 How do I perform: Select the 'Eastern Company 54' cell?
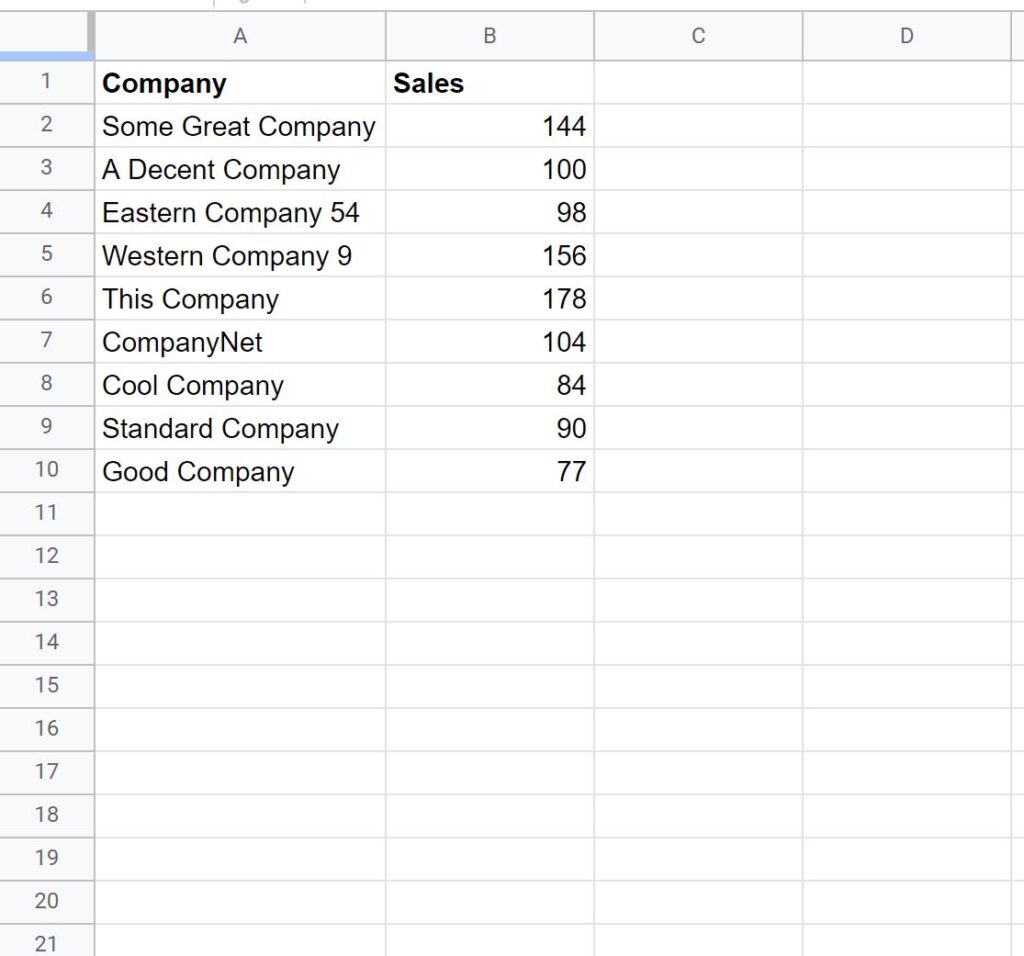click(x=240, y=212)
